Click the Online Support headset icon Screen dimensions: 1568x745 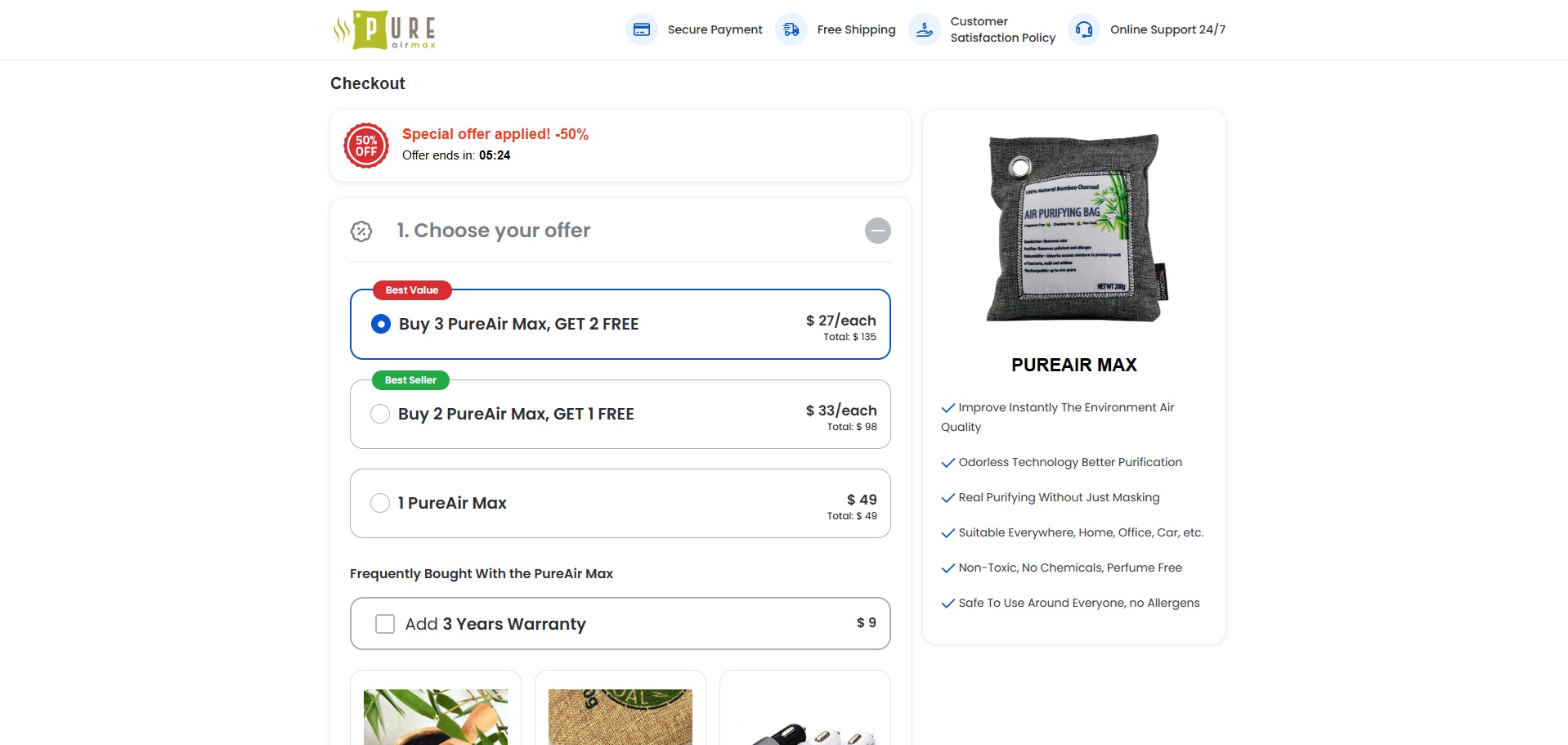[x=1083, y=29]
